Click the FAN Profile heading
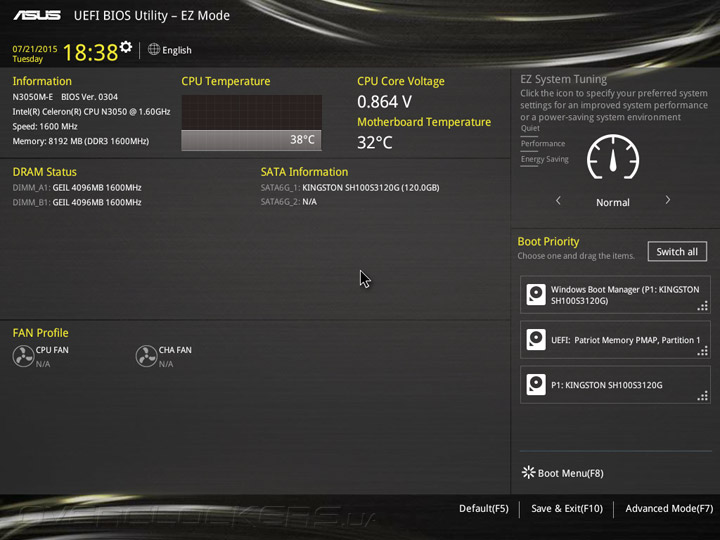720x540 pixels. pyautogui.click(x=40, y=333)
